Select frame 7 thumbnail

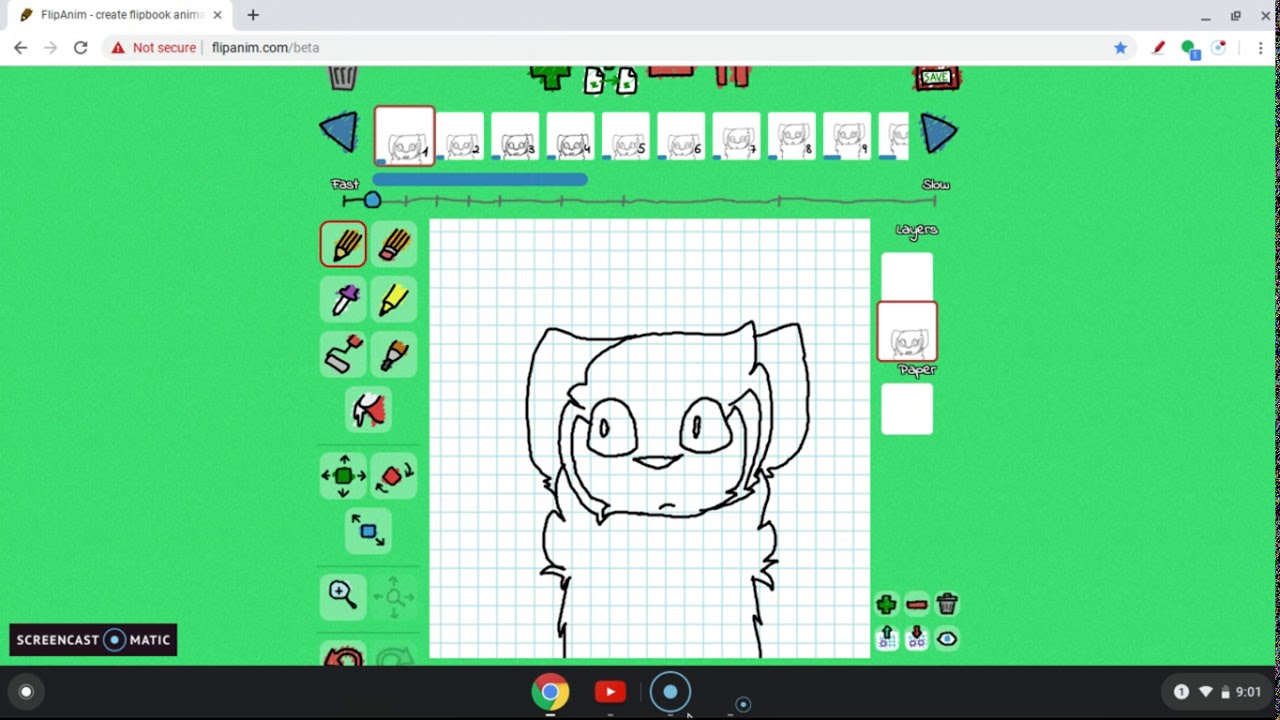(x=736, y=136)
